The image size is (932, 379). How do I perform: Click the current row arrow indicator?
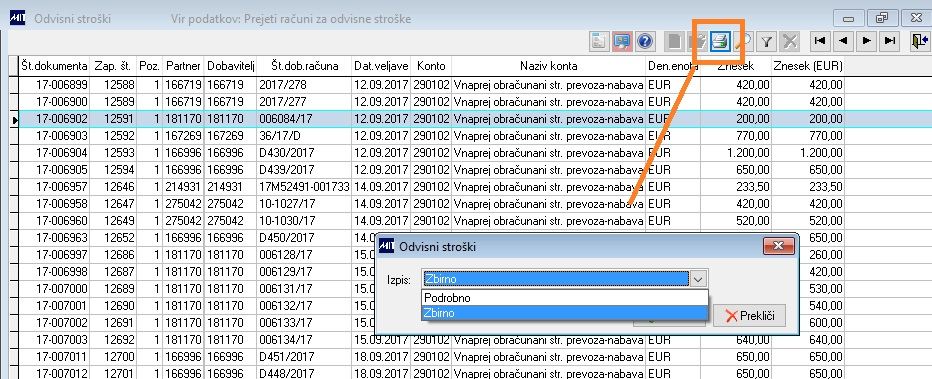click(x=14, y=119)
